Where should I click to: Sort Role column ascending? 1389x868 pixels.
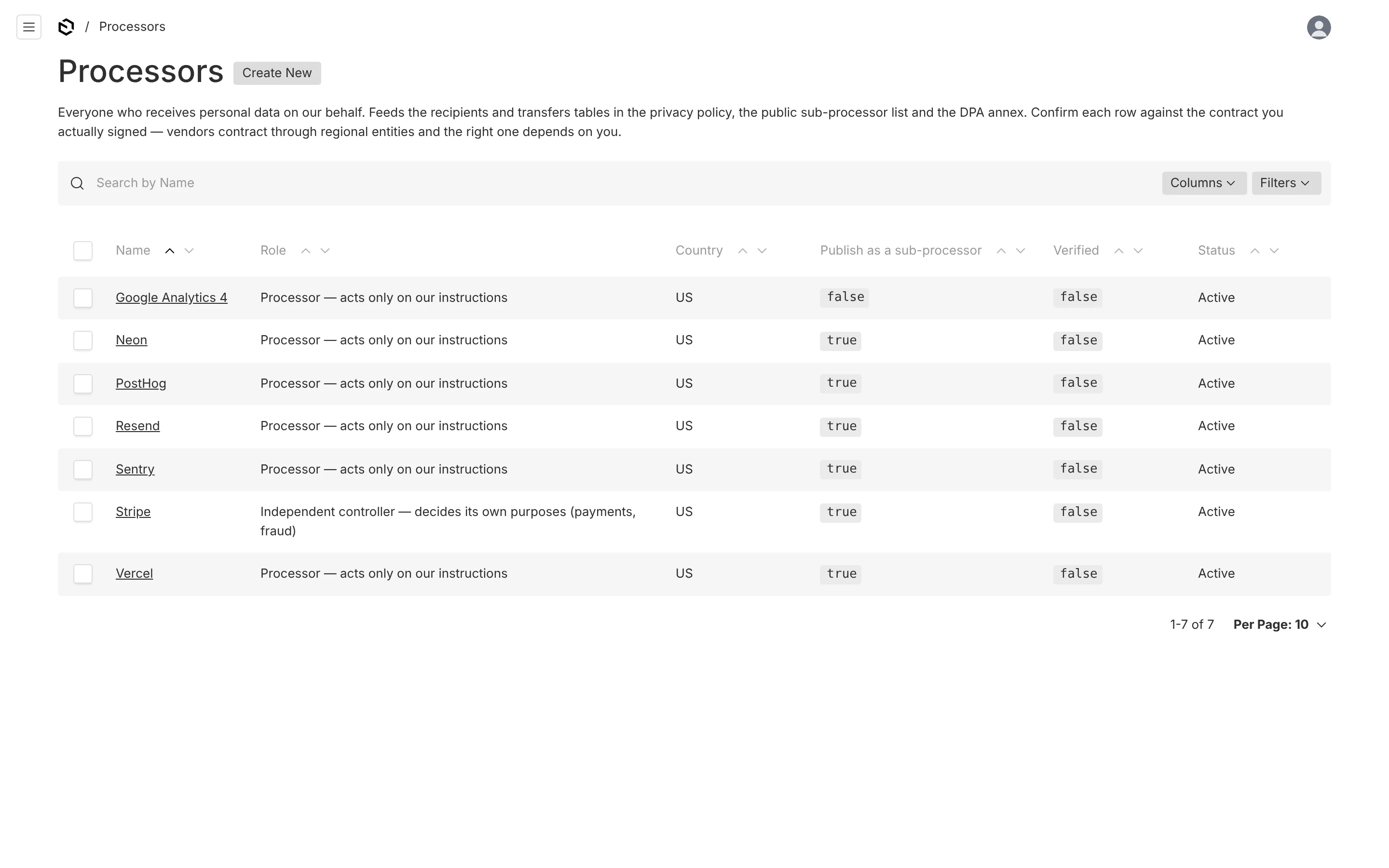[305, 251]
